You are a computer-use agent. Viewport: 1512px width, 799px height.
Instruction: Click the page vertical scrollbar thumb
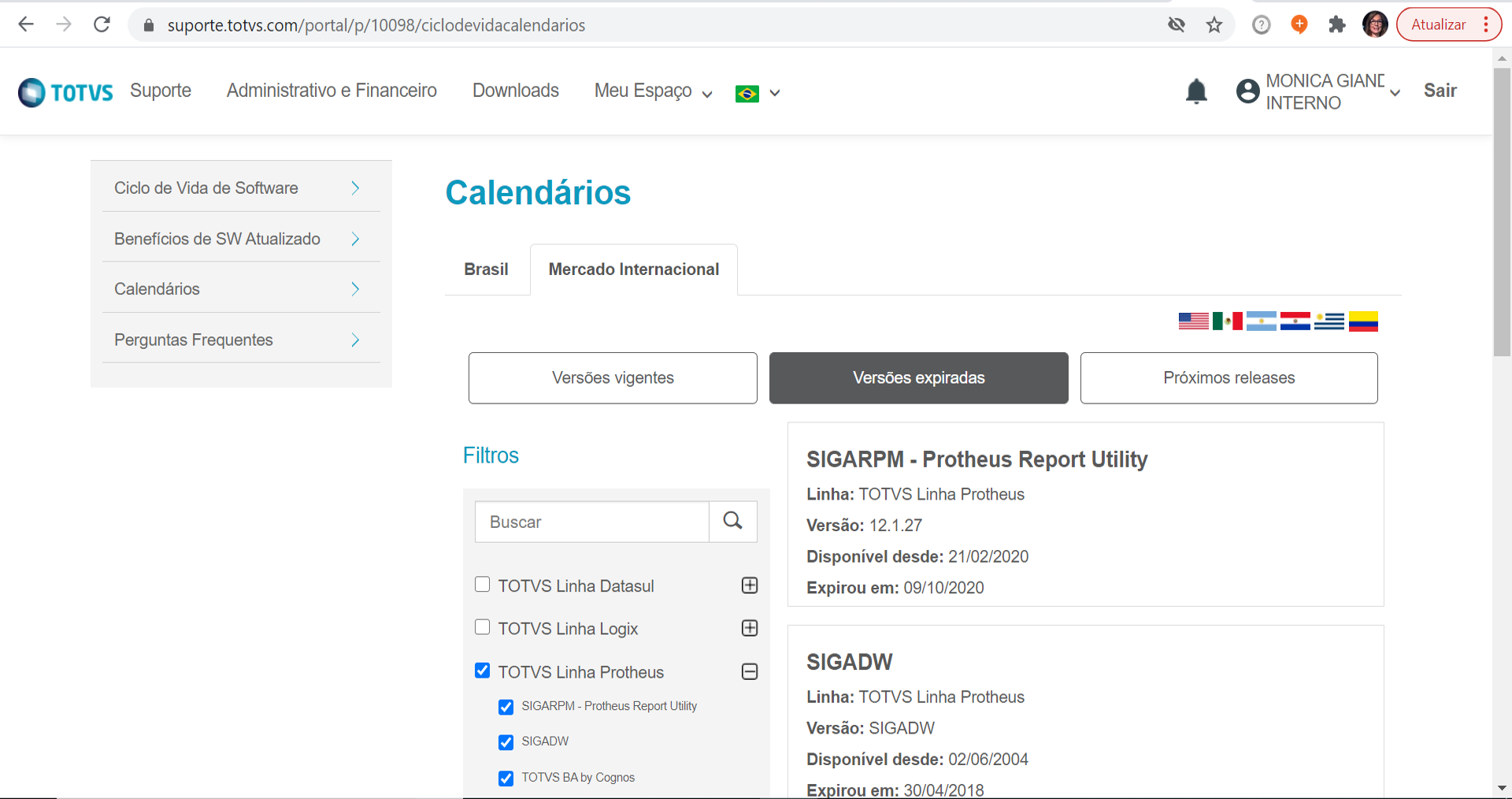1503,213
